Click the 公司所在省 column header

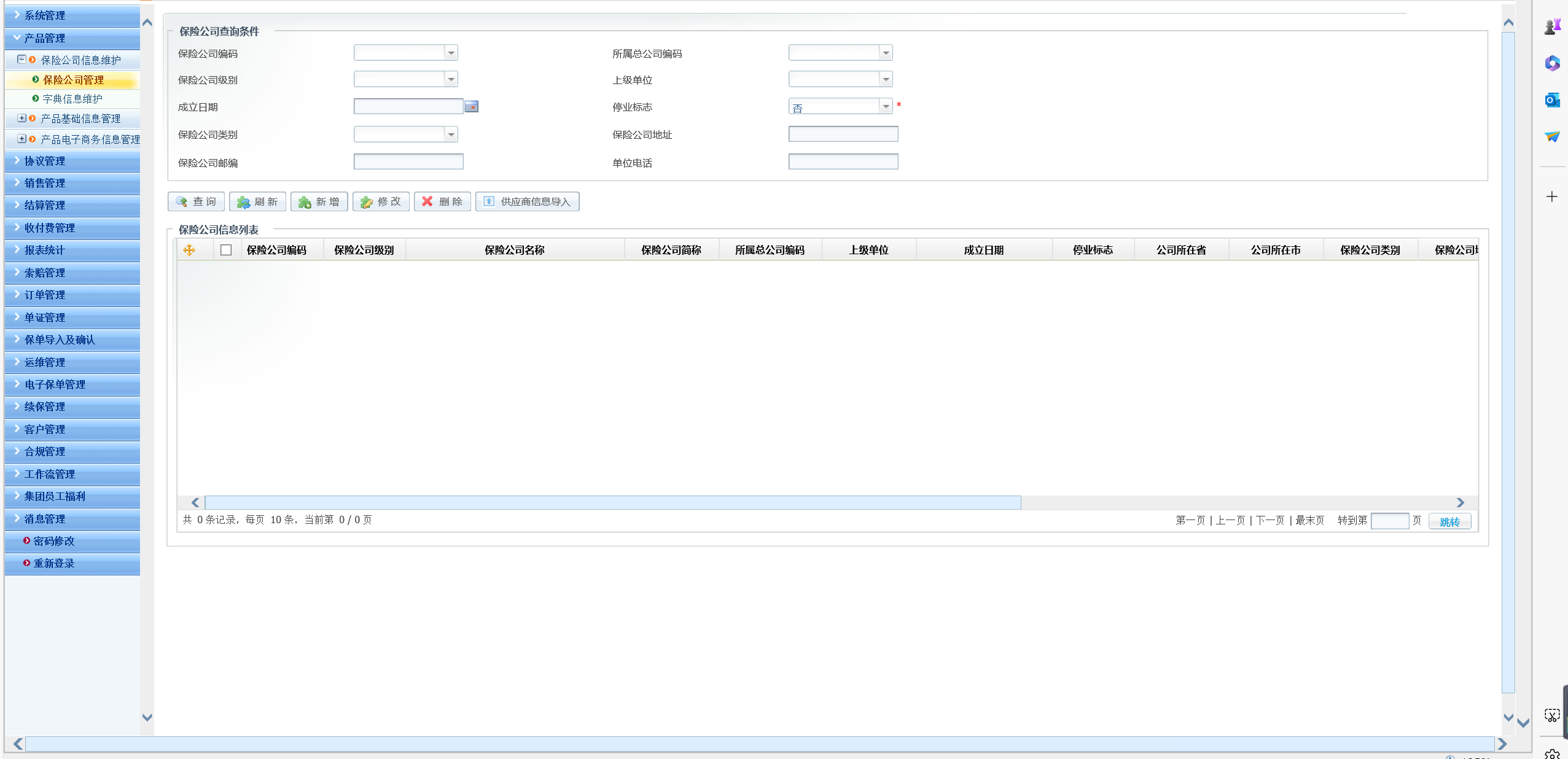click(1181, 250)
